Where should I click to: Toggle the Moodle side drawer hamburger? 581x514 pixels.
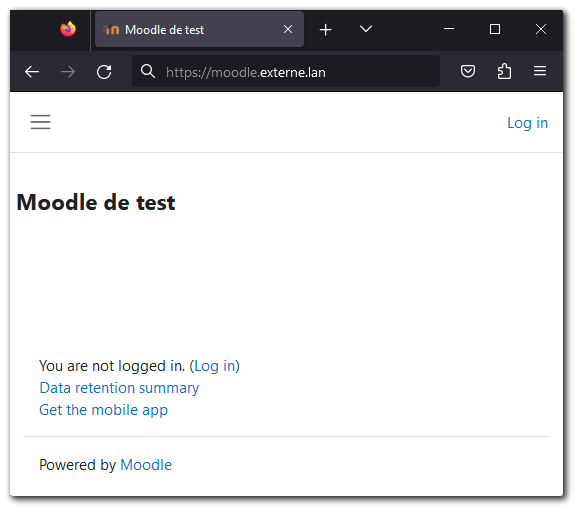(40, 122)
